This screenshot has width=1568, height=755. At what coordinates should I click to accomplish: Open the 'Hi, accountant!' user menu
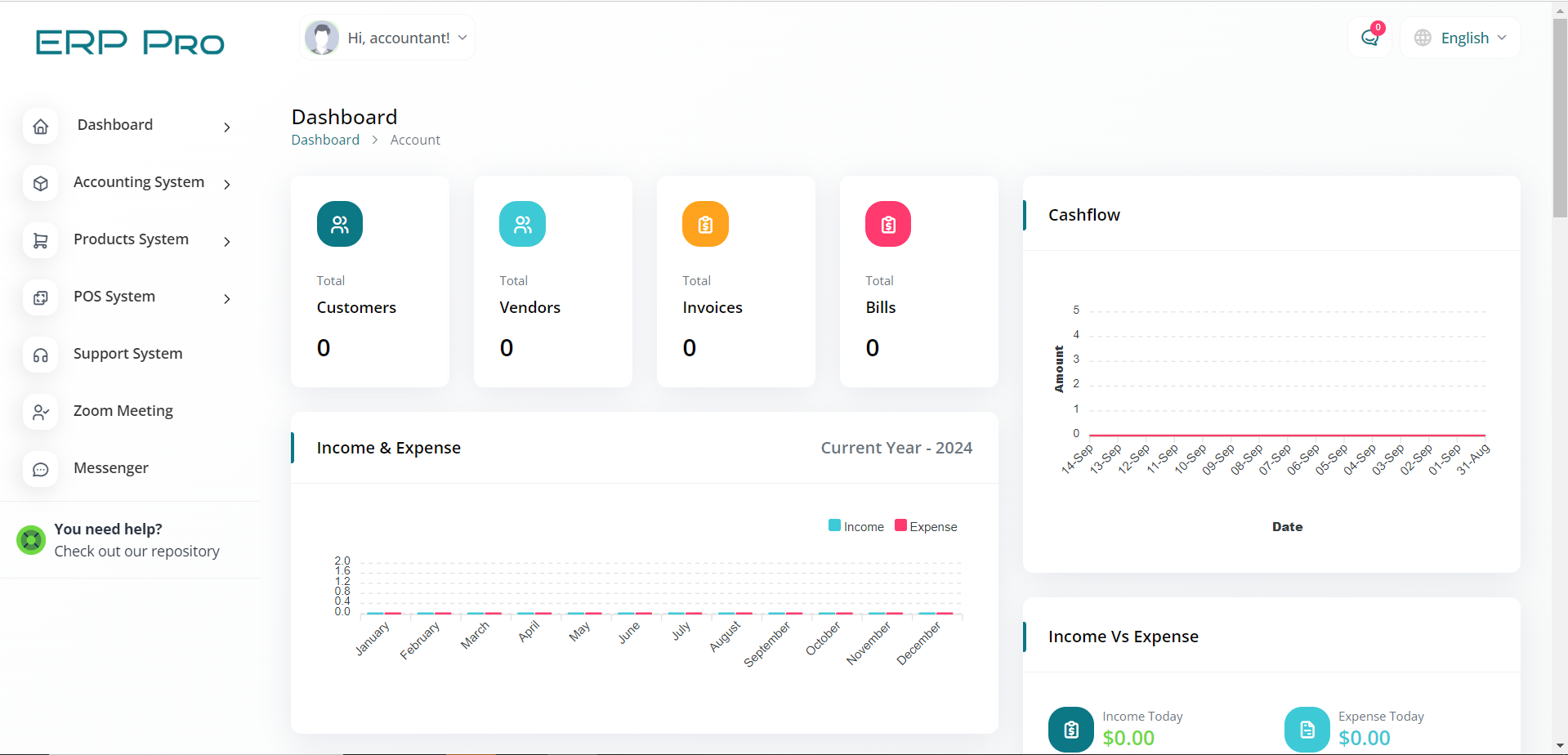click(387, 38)
